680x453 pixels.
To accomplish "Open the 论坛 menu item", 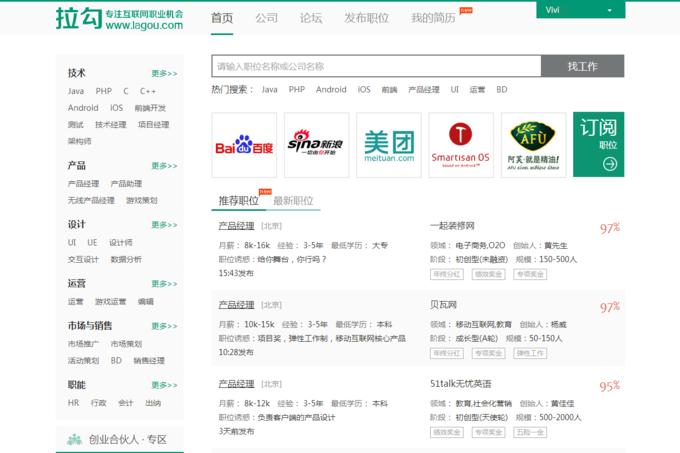I will point(311,18).
